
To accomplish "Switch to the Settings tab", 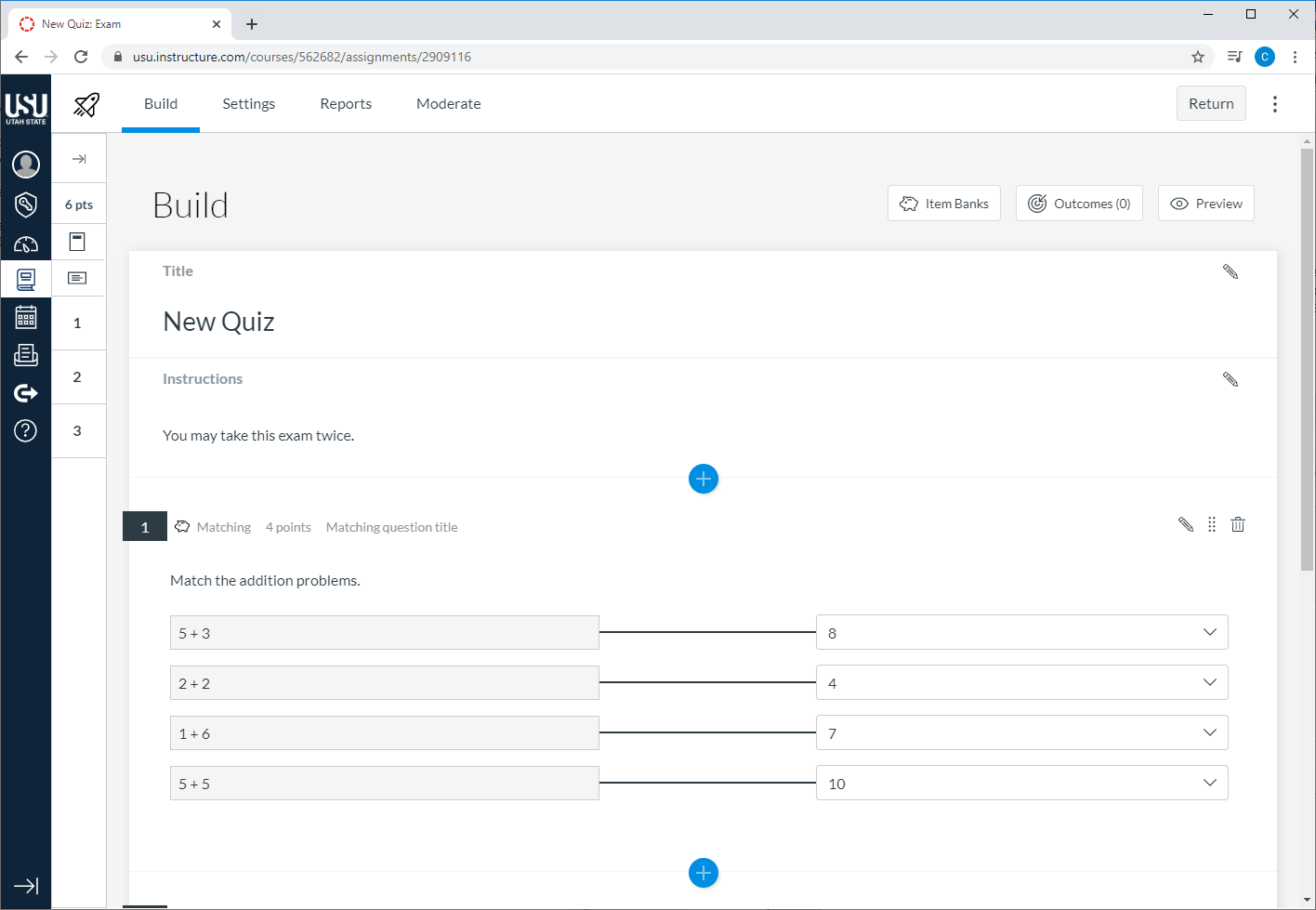I will (x=248, y=103).
